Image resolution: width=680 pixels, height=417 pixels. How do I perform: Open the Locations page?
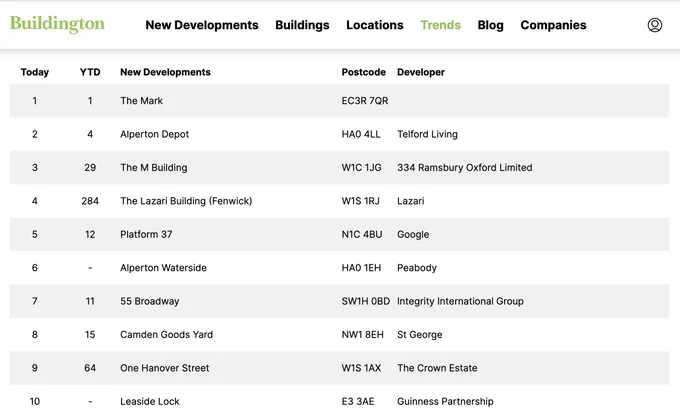pos(375,25)
